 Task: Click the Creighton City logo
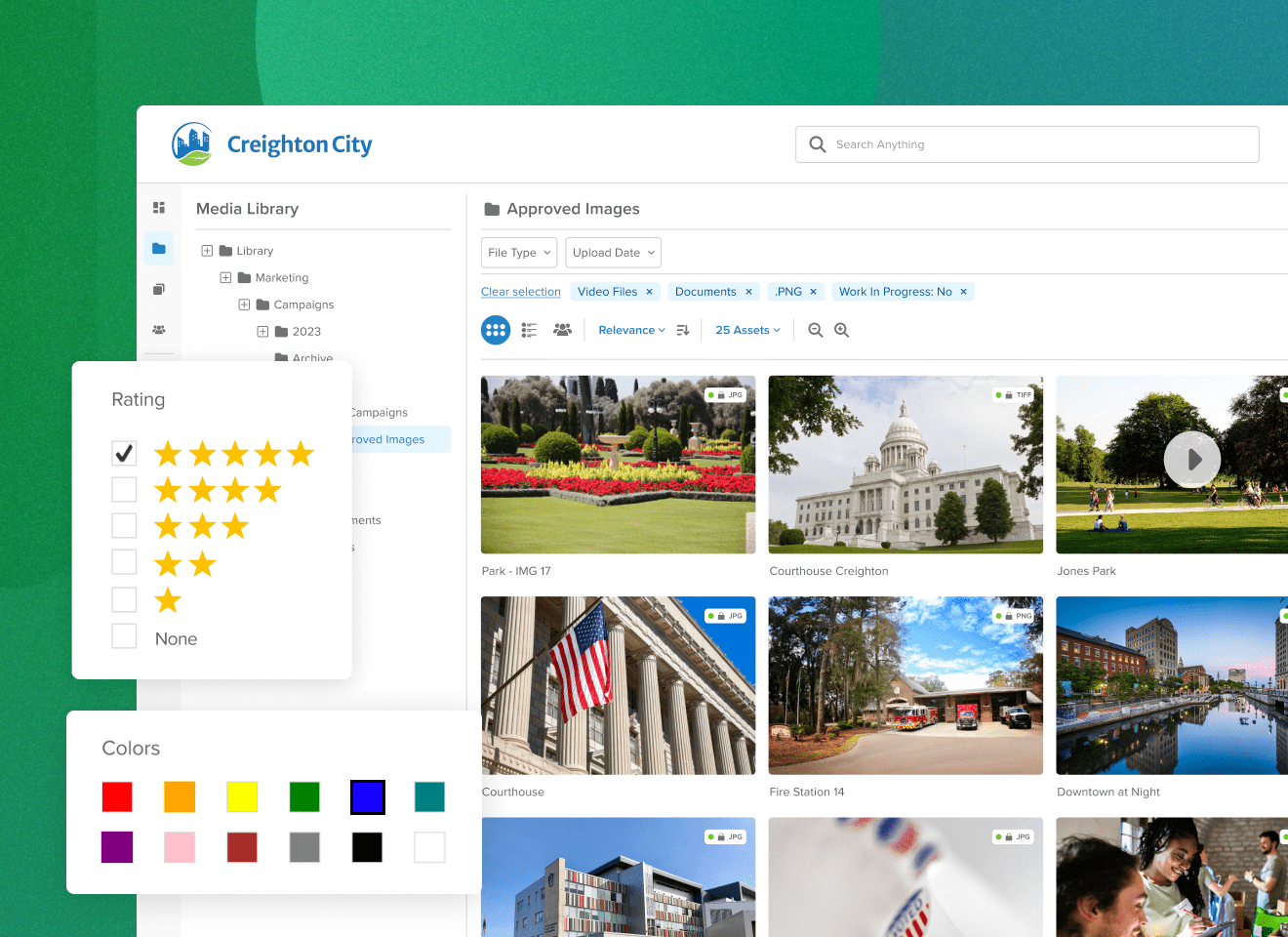pyautogui.click(x=272, y=144)
